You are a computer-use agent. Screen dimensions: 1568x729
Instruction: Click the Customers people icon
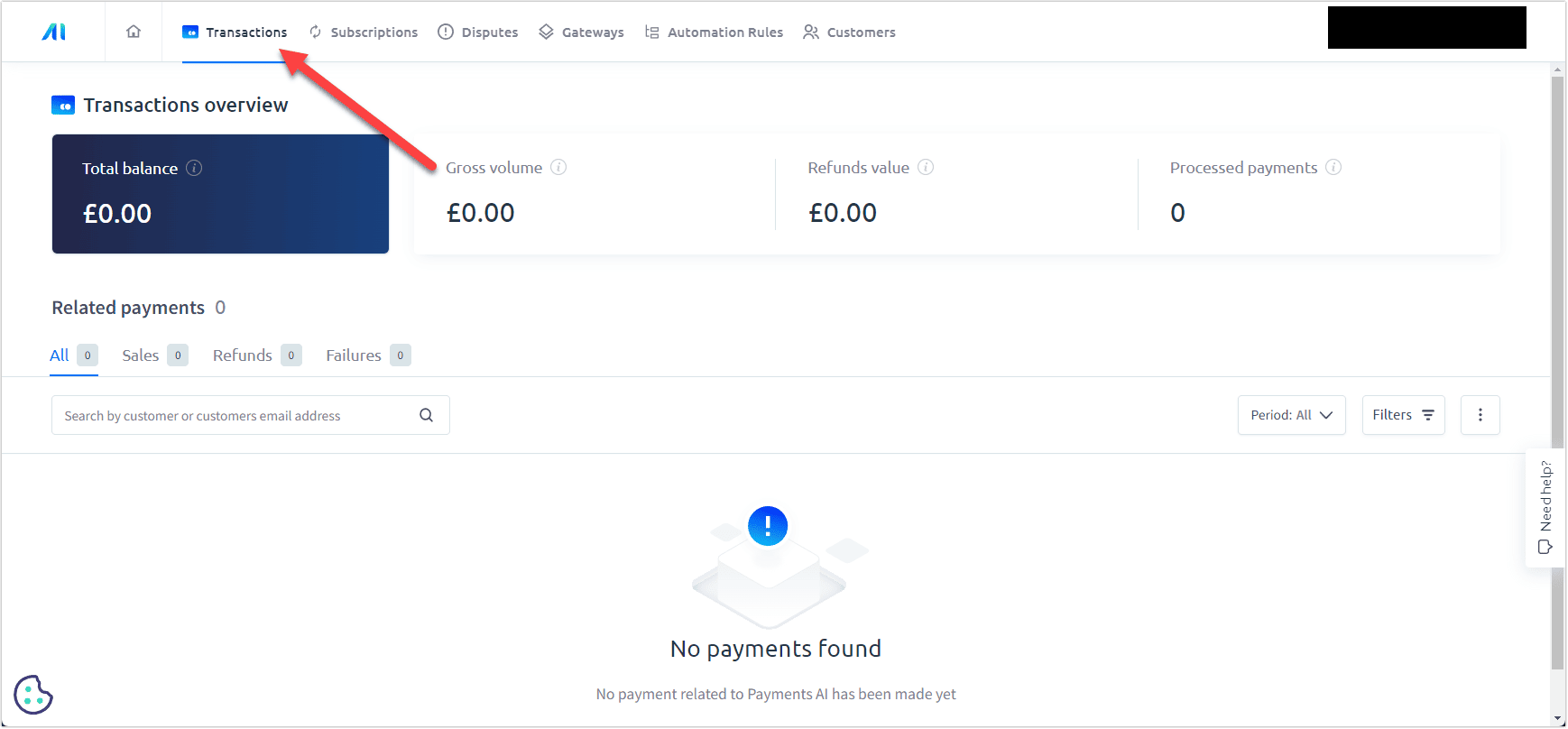pyautogui.click(x=809, y=32)
